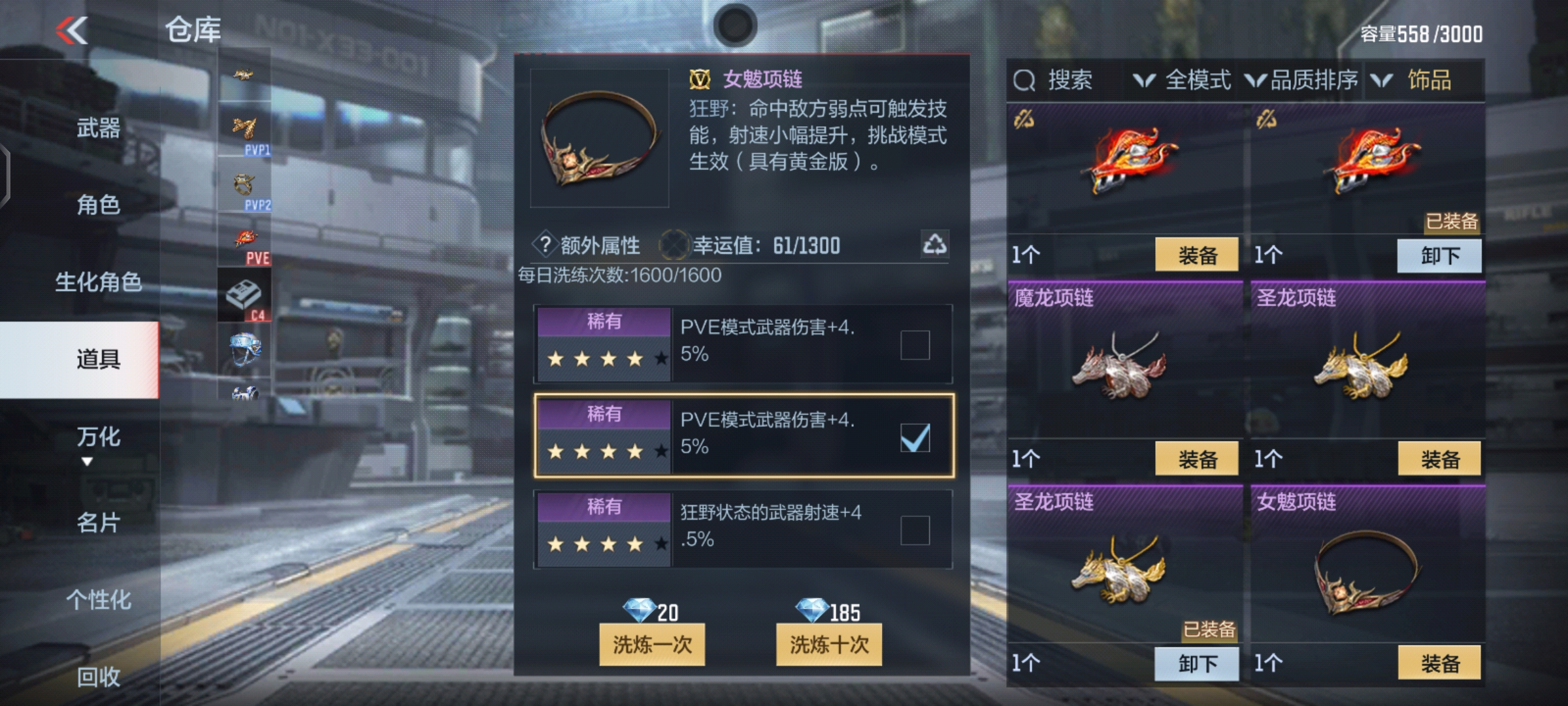This screenshot has width=1568, height=706.
Task: Tap the red back arrow icon
Action: coord(72,30)
